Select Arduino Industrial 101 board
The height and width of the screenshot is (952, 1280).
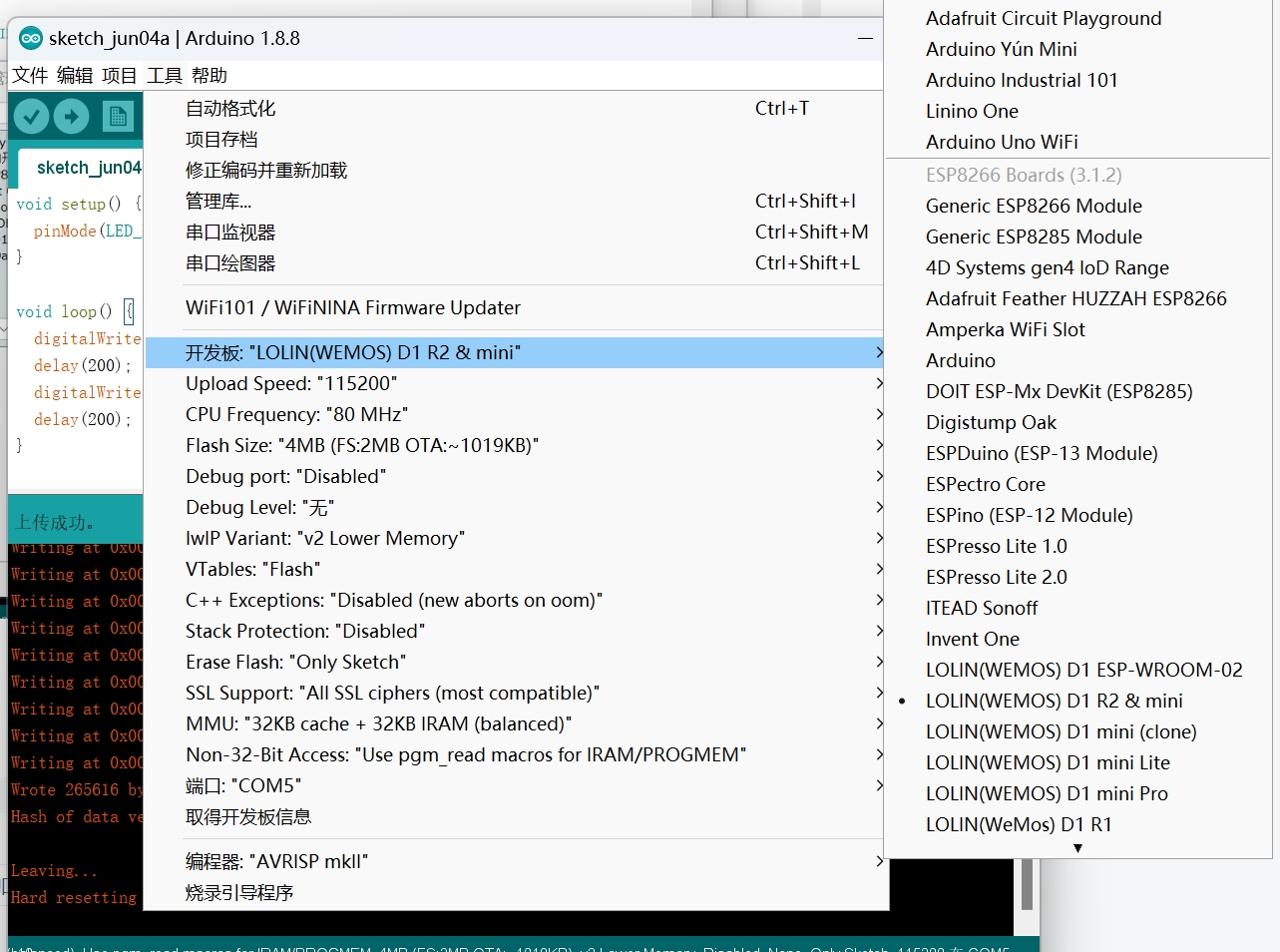pos(1077,81)
